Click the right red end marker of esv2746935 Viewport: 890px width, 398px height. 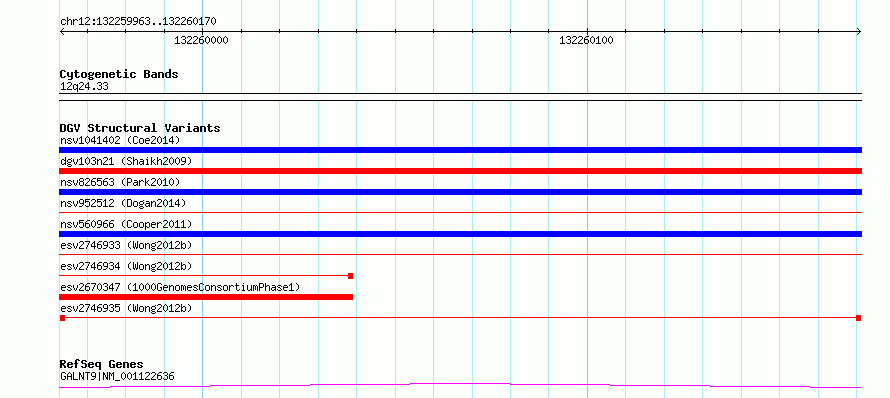(859, 318)
